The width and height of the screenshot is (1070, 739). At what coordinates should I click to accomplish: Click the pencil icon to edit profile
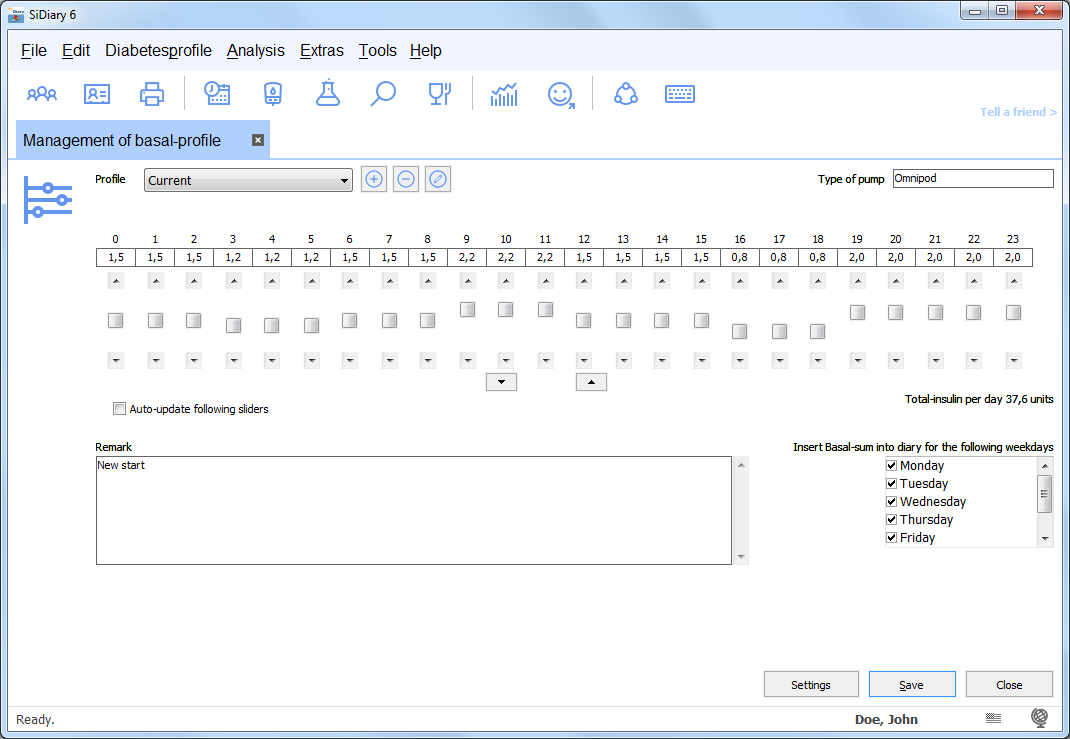point(438,180)
